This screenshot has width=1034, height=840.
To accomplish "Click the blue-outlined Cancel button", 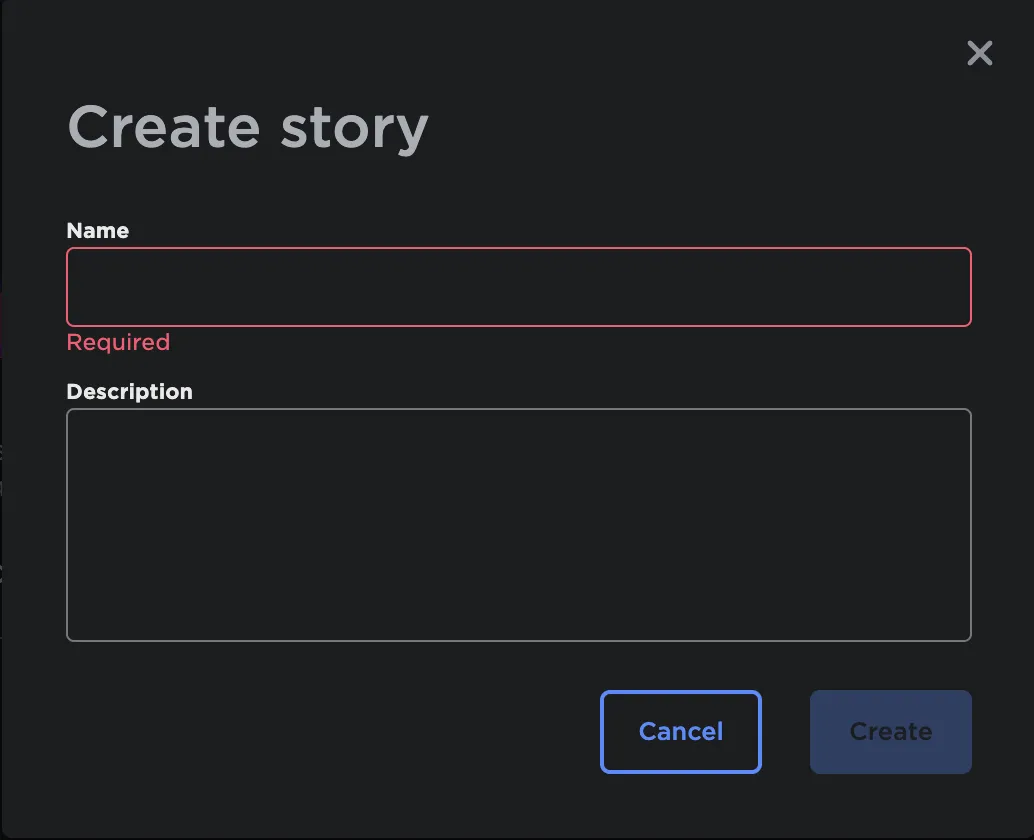I will pyautogui.click(x=680, y=732).
